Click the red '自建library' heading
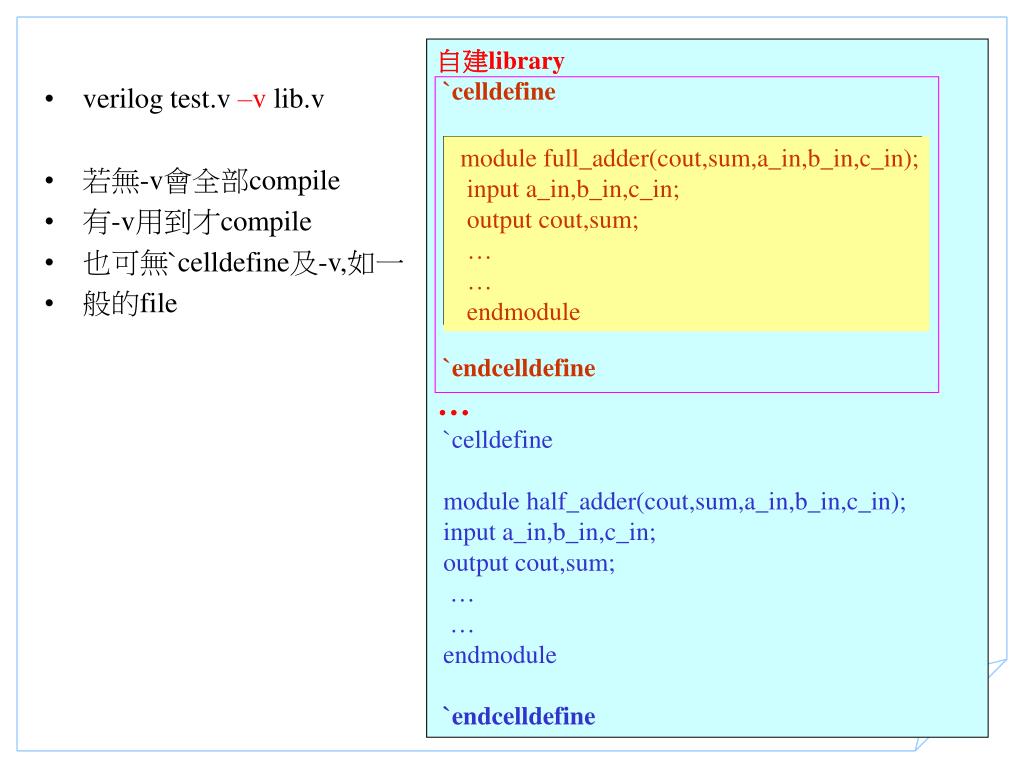Image resolution: width=1024 pixels, height=768 pixels. tap(501, 61)
